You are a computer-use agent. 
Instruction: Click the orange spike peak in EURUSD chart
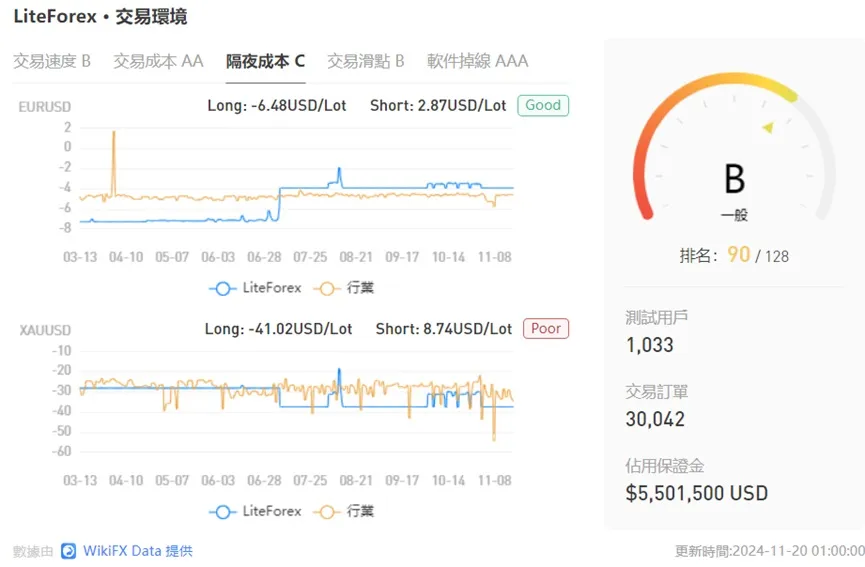click(x=114, y=132)
